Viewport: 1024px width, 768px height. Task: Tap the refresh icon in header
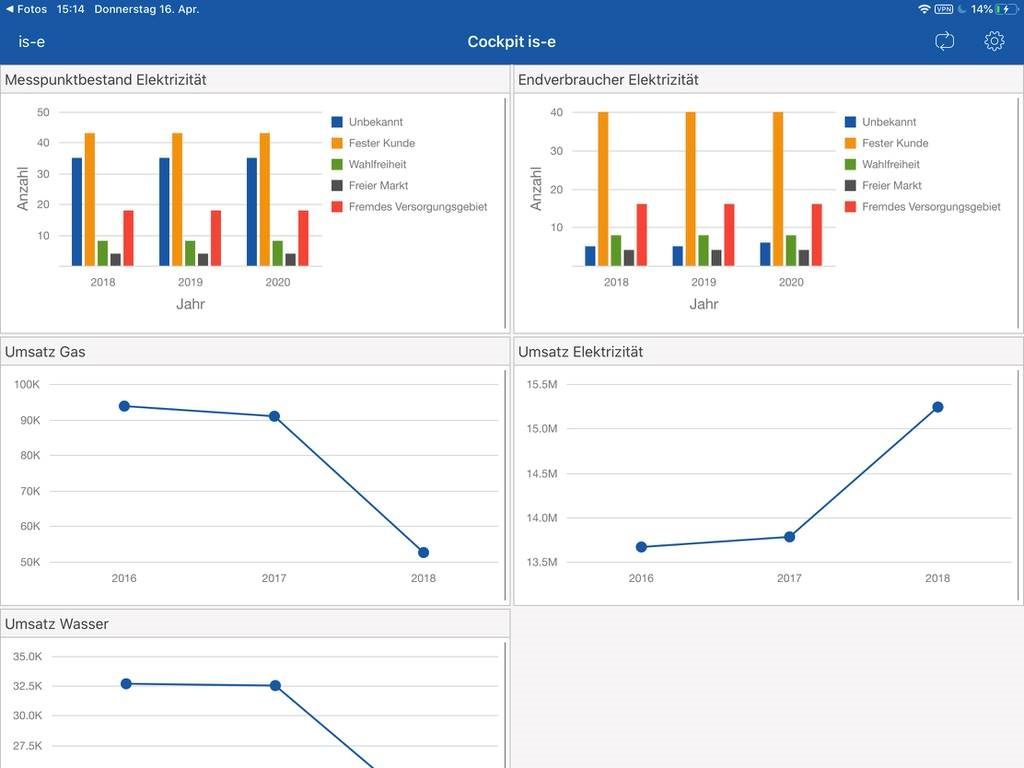point(944,41)
